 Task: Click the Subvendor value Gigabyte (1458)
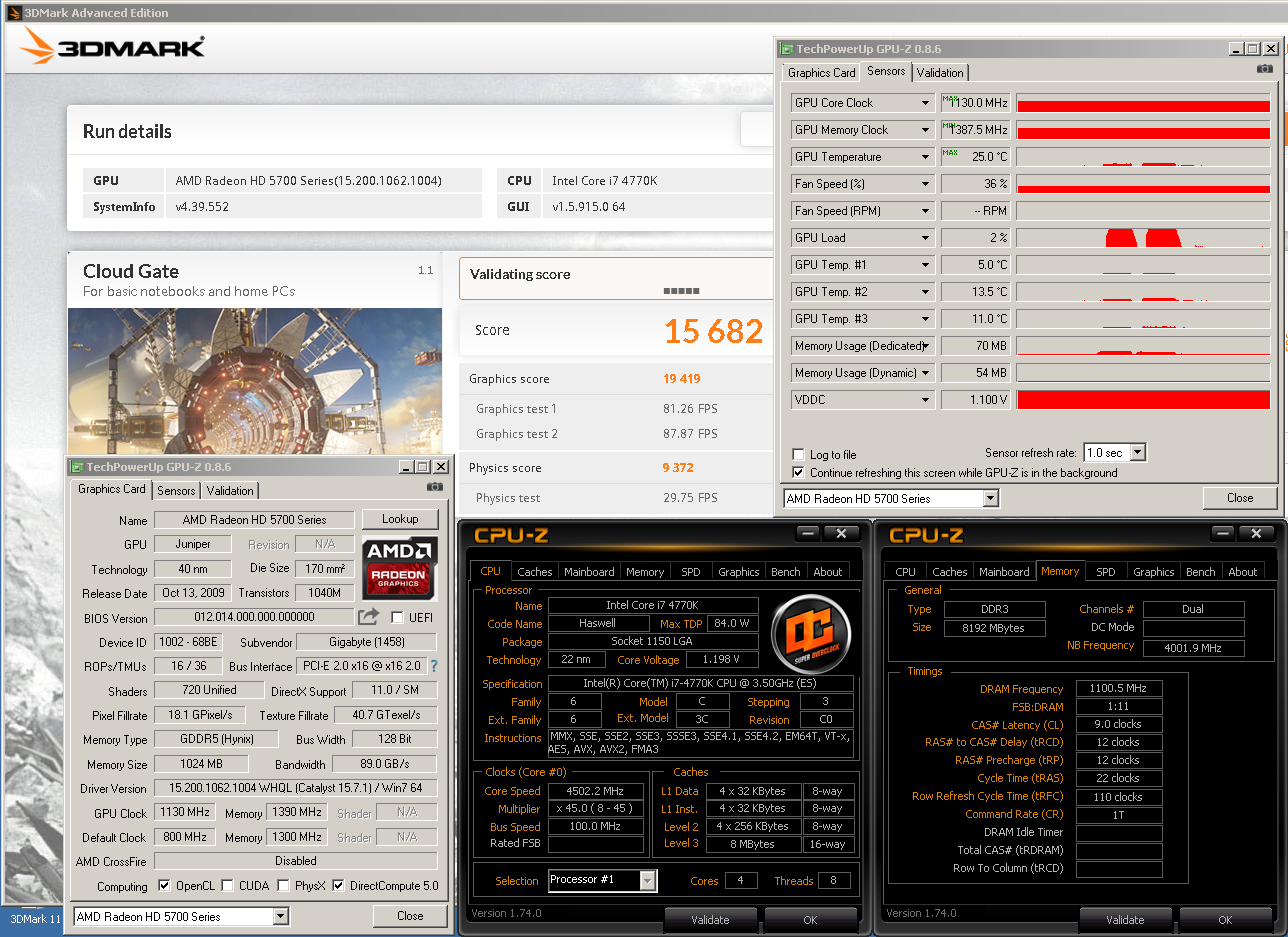367,642
